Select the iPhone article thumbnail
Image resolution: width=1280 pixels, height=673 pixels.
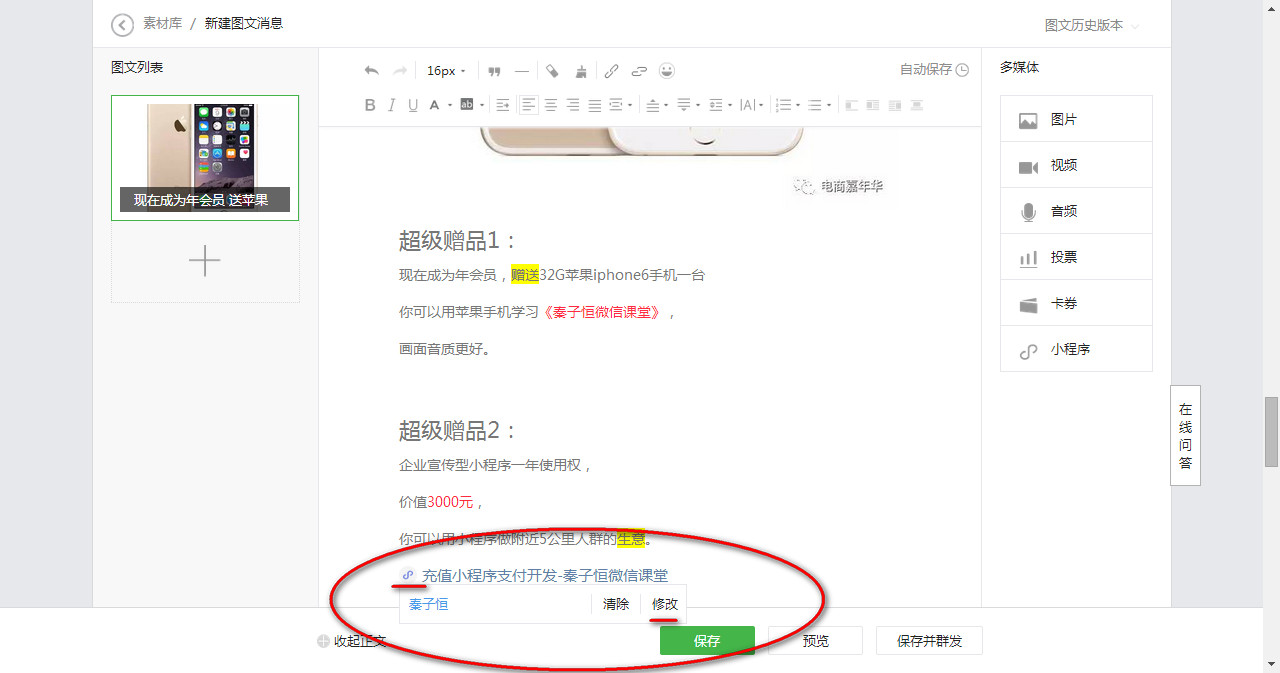coord(205,158)
